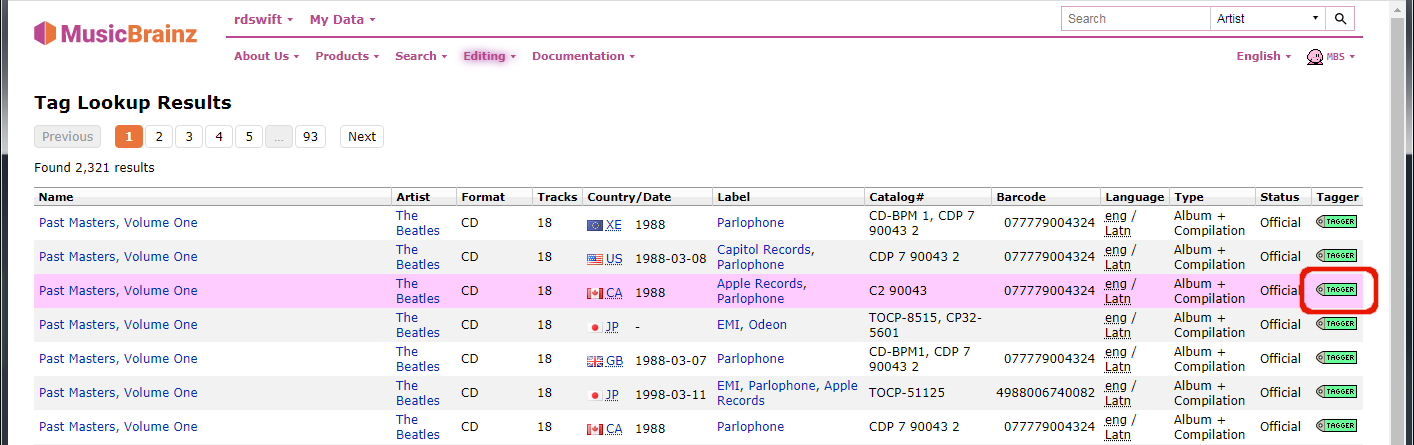This screenshot has height=445, width=1414.
Task: Click the Tagger icon for the US Capitol Records release
Action: (x=1337, y=256)
